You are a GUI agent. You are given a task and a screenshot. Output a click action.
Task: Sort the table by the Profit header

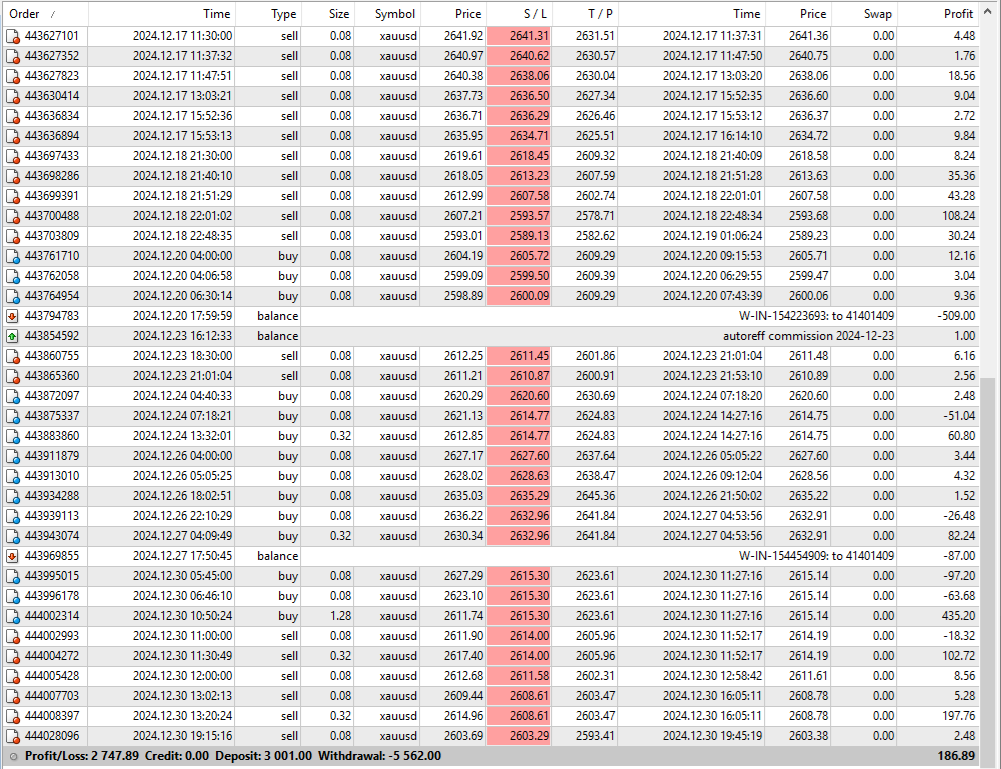pos(958,14)
